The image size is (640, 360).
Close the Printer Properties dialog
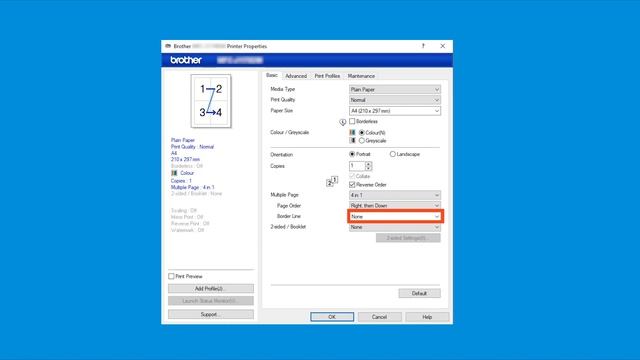[442, 46]
